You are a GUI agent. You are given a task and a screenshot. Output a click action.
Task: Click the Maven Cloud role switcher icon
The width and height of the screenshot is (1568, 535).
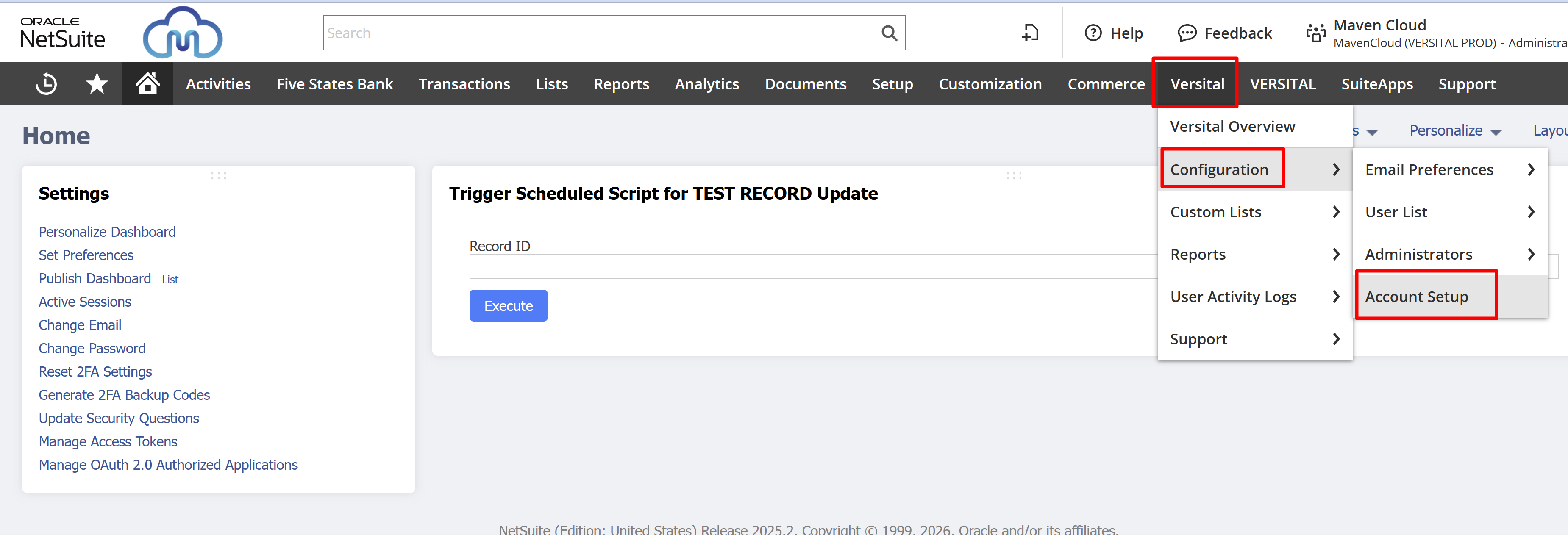tap(1316, 33)
